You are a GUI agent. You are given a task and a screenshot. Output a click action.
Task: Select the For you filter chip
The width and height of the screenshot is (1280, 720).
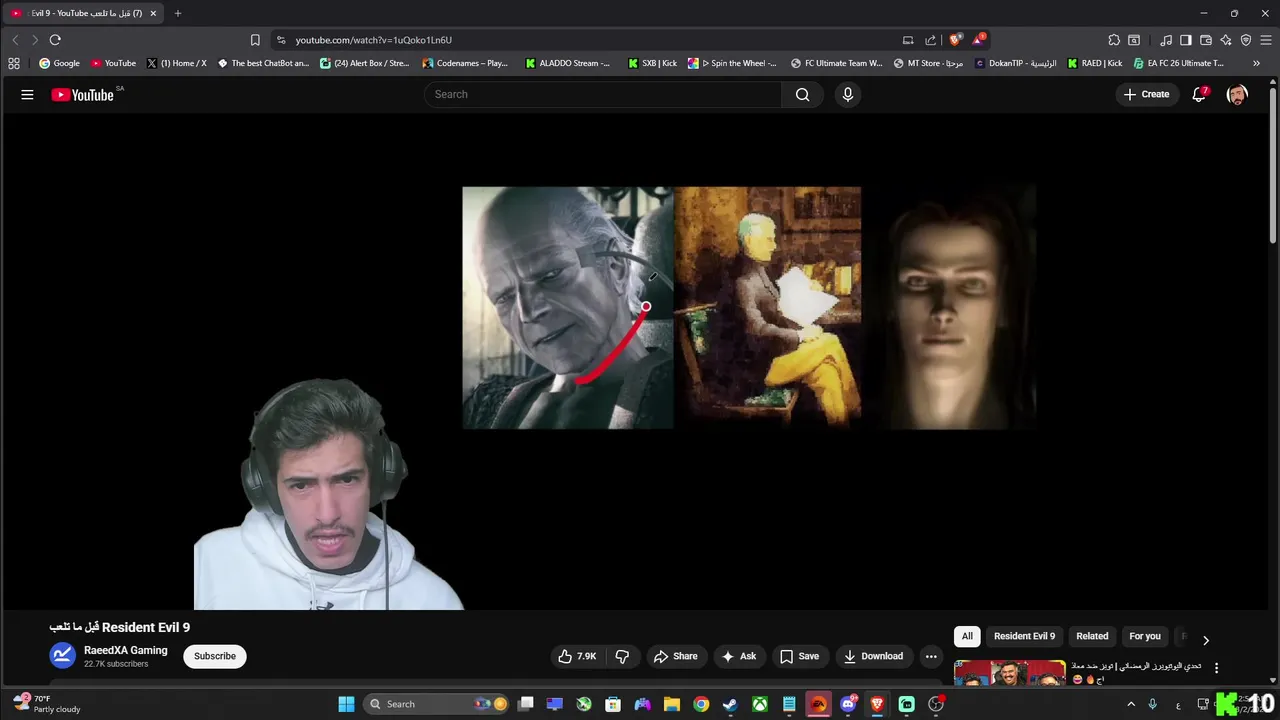[1145, 636]
